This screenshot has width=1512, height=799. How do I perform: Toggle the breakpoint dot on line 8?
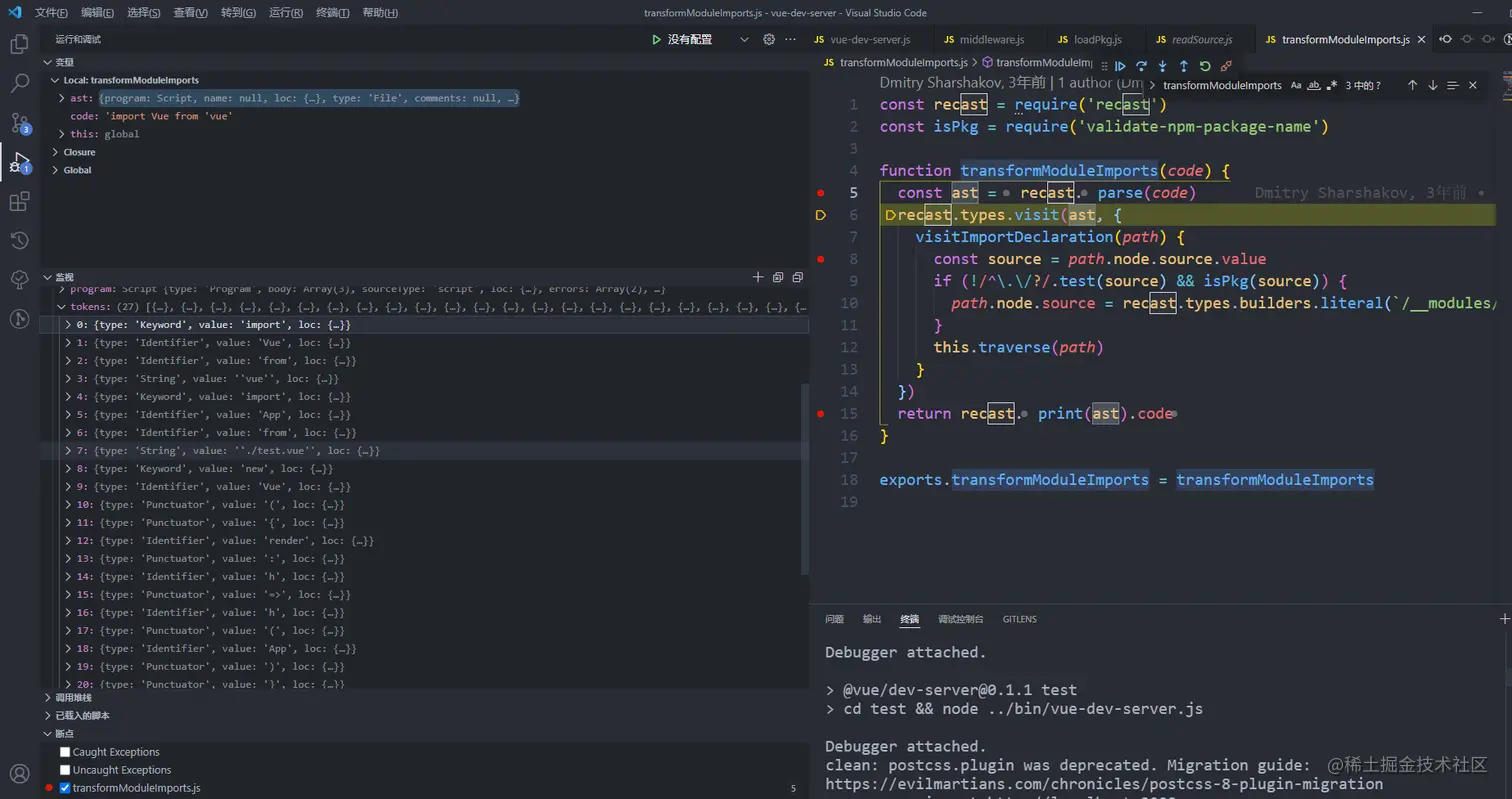(821, 259)
